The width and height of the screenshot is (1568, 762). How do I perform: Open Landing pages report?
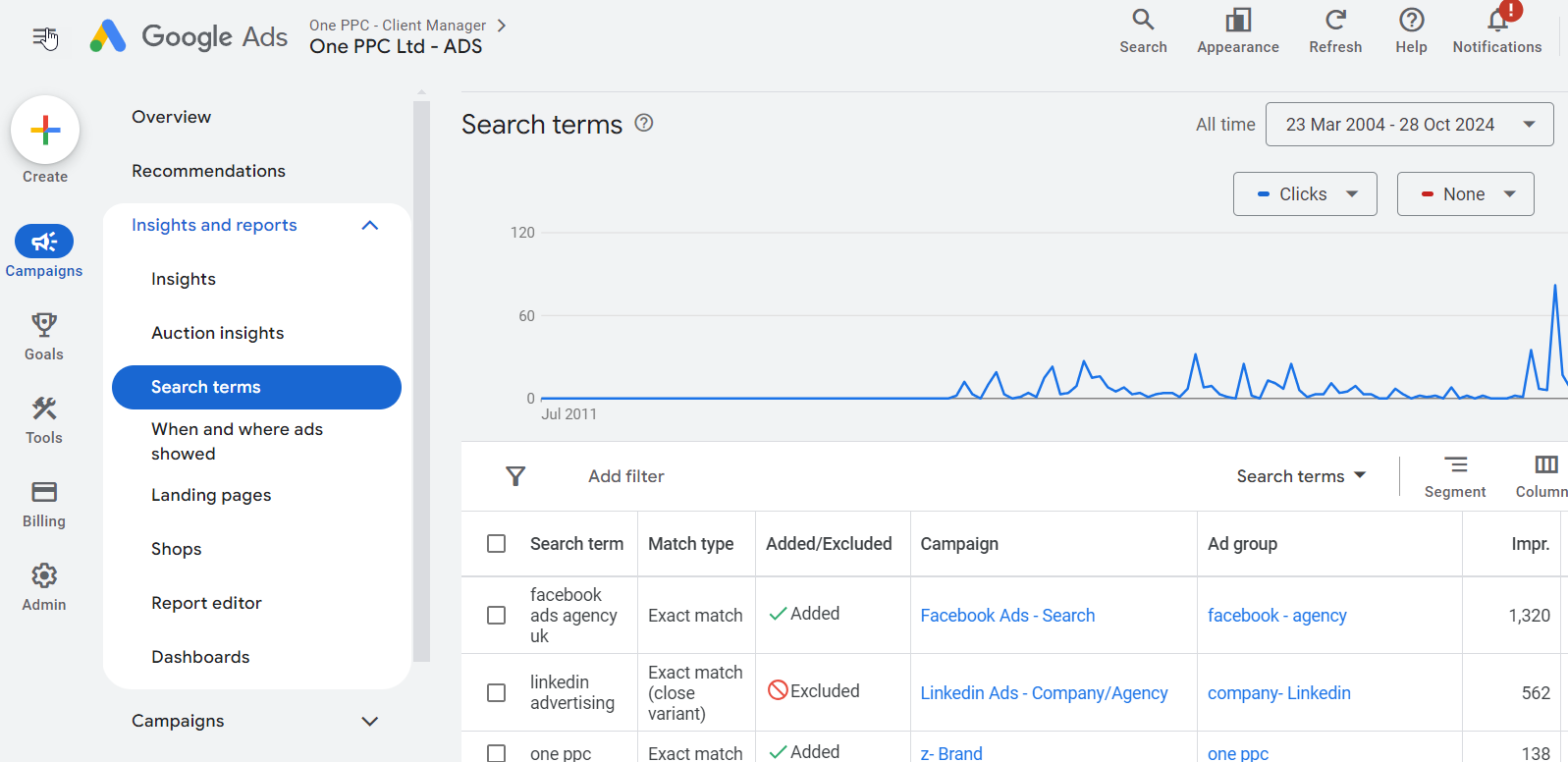211,496
